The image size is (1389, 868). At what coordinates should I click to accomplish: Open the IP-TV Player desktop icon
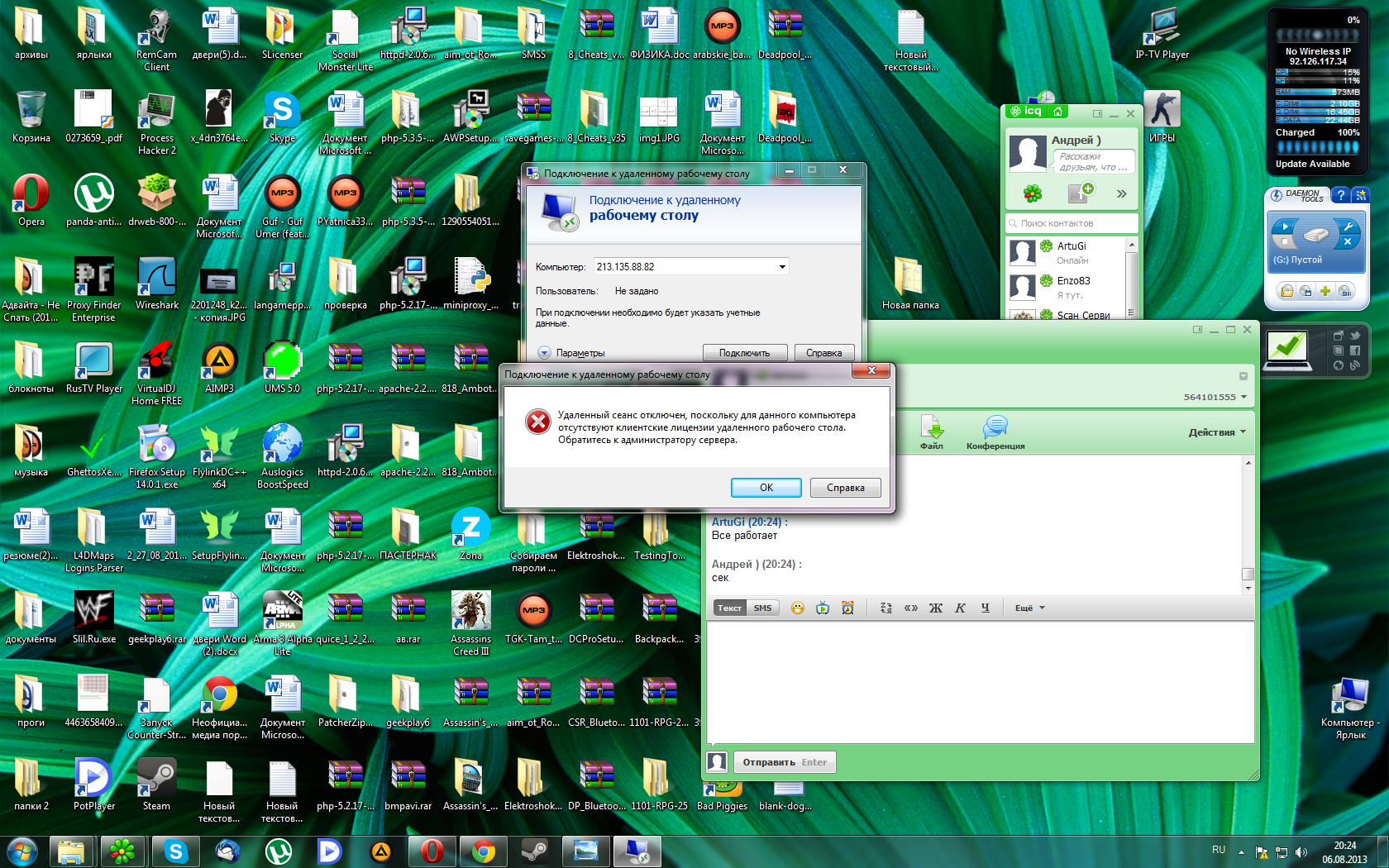coord(1162,34)
